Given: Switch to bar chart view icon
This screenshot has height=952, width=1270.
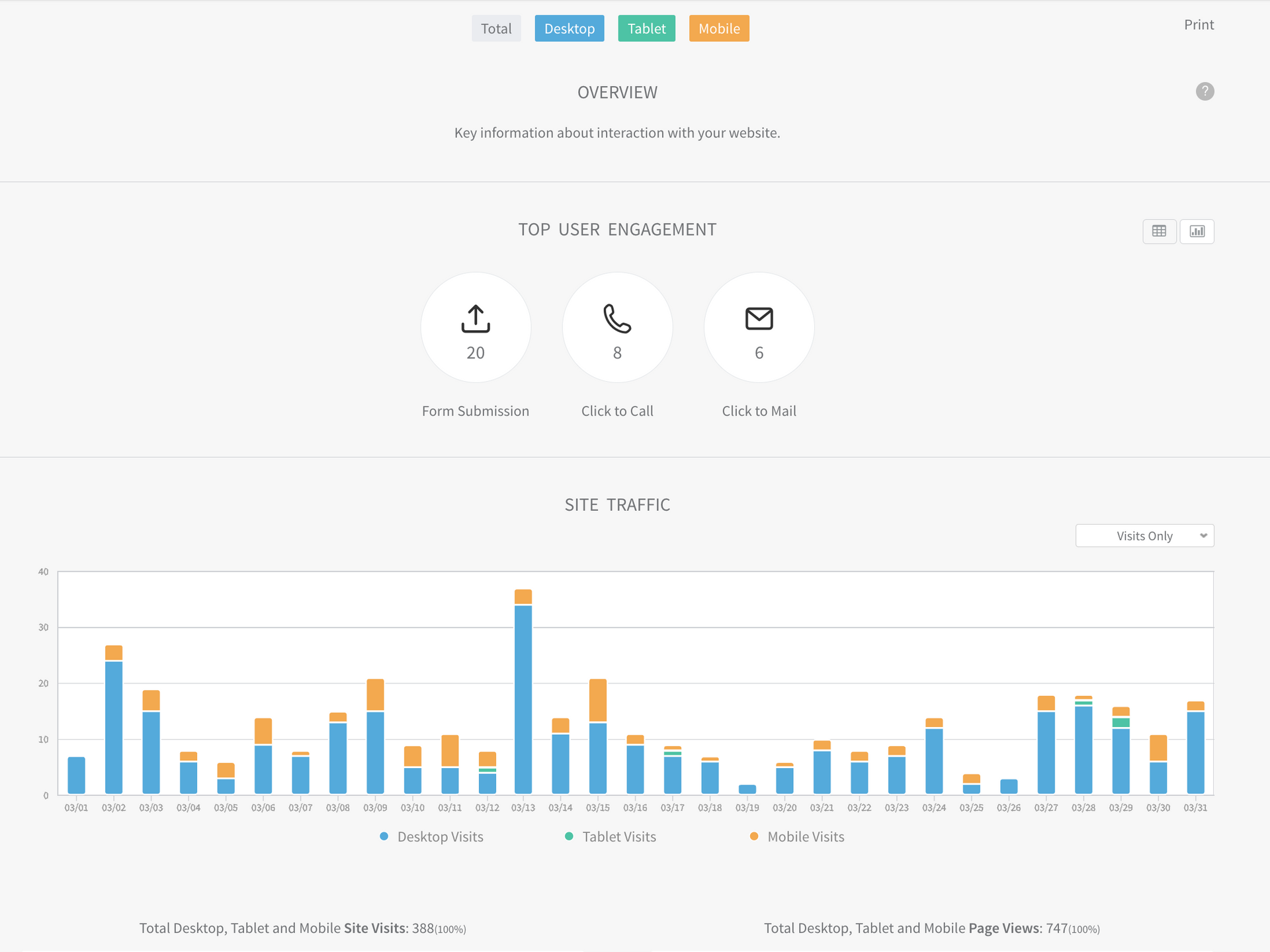Looking at the screenshot, I should pyautogui.click(x=1197, y=231).
